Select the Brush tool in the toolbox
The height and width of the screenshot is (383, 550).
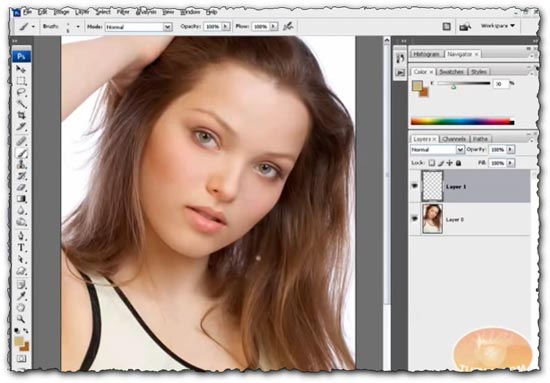[21, 153]
